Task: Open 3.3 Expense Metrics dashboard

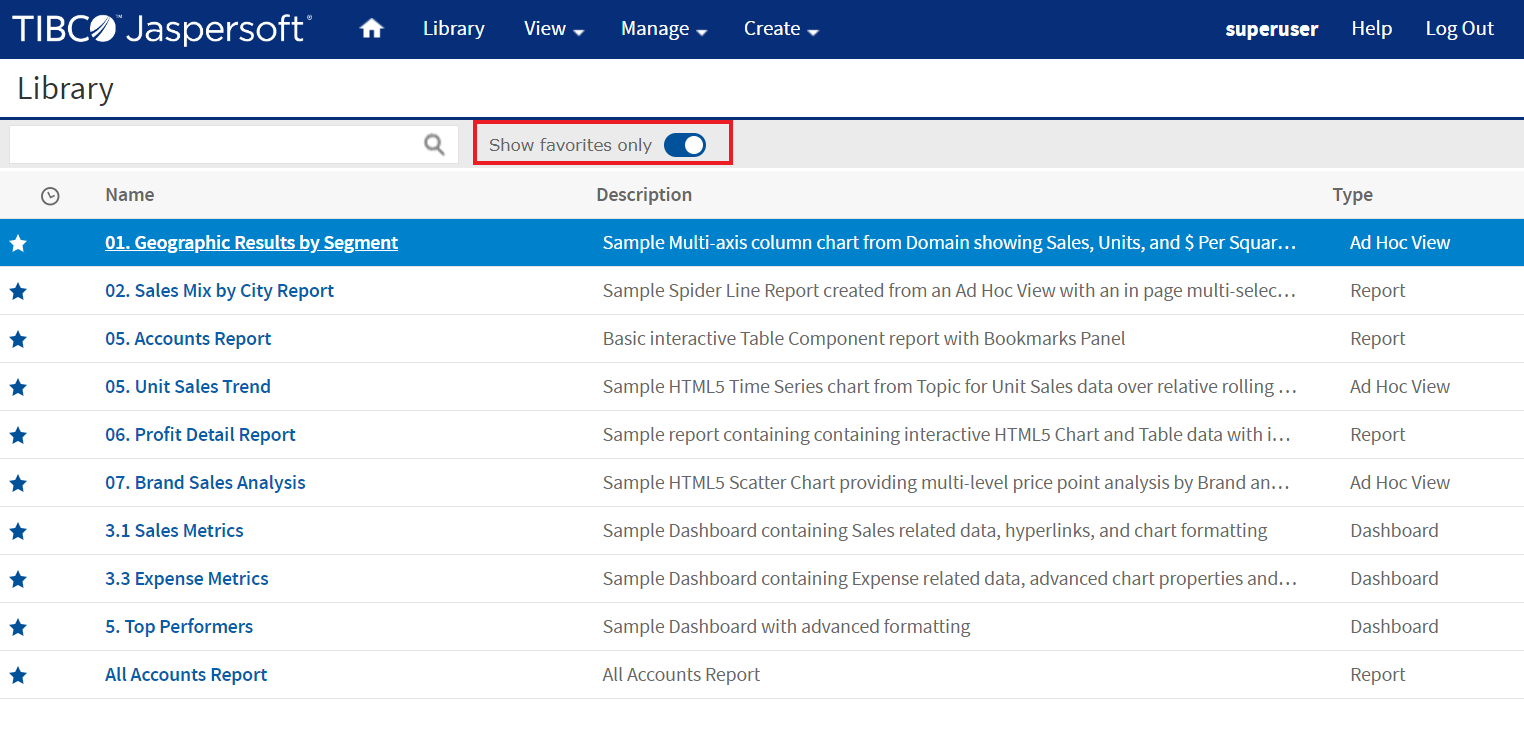Action: (x=187, y=579)
